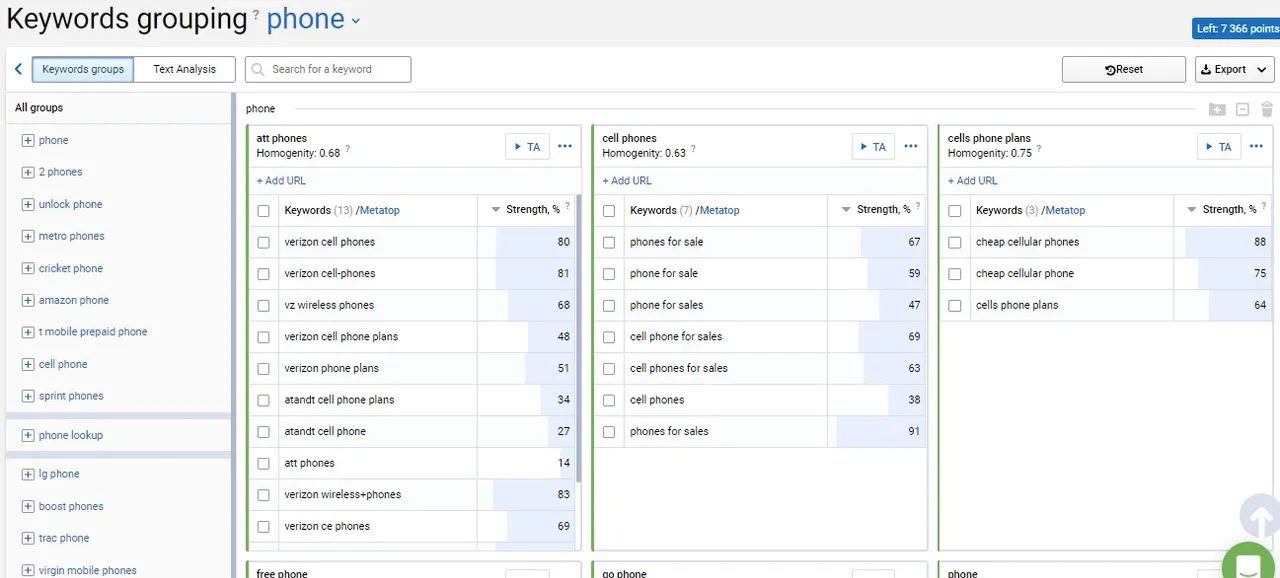Select sprint phones in sidebar
Screen dimensions: 1280x578
71,396
